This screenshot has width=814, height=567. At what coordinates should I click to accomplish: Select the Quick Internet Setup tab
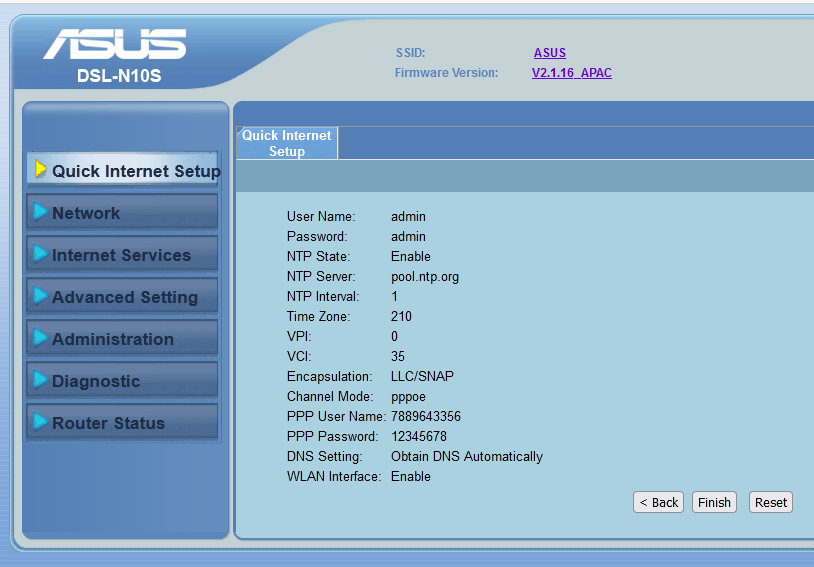tap(287, 143)
